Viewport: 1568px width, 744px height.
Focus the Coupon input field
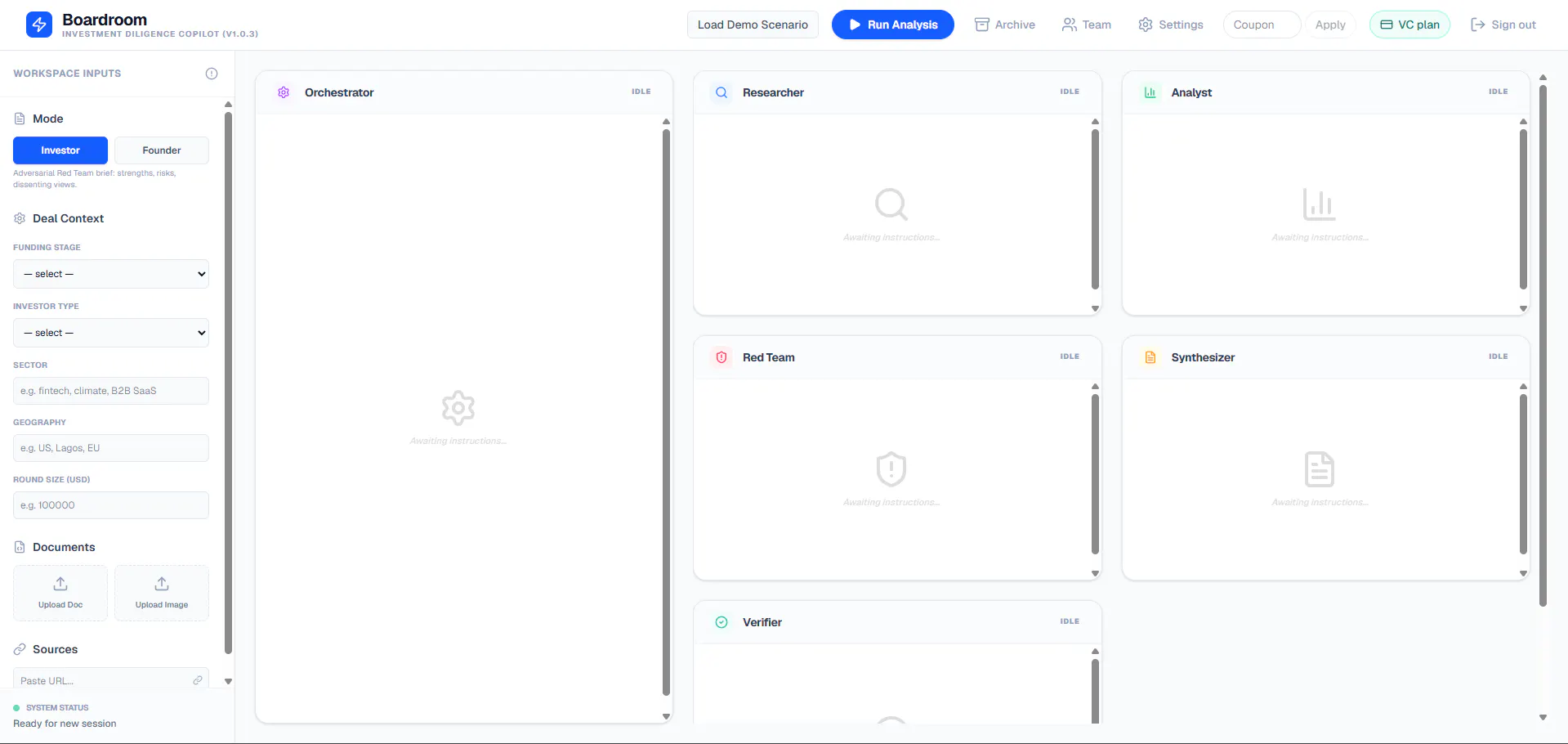pos(1262,25)
